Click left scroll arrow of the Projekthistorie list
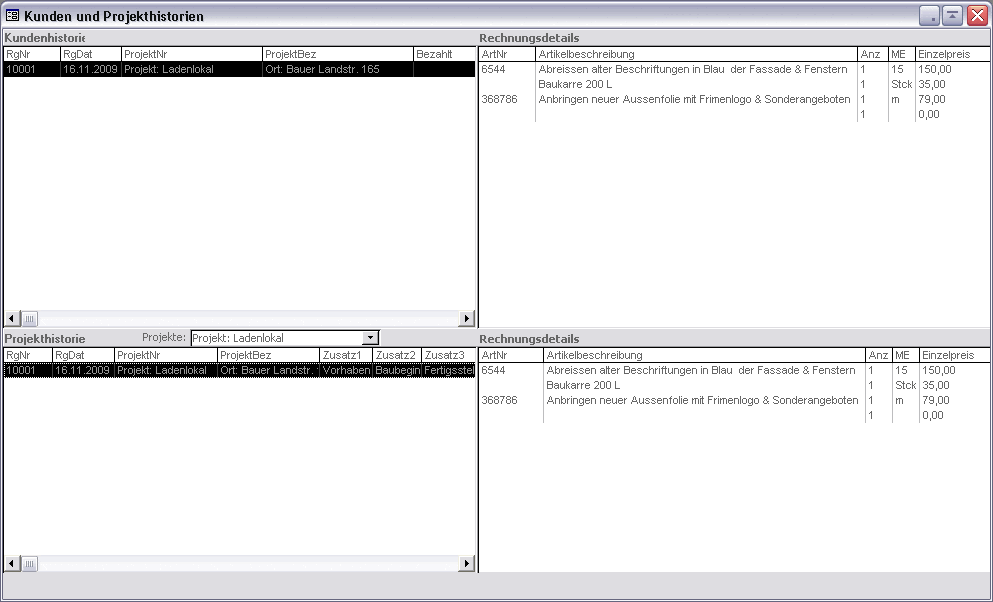The image size is (993, 602). tap(12, 564)
